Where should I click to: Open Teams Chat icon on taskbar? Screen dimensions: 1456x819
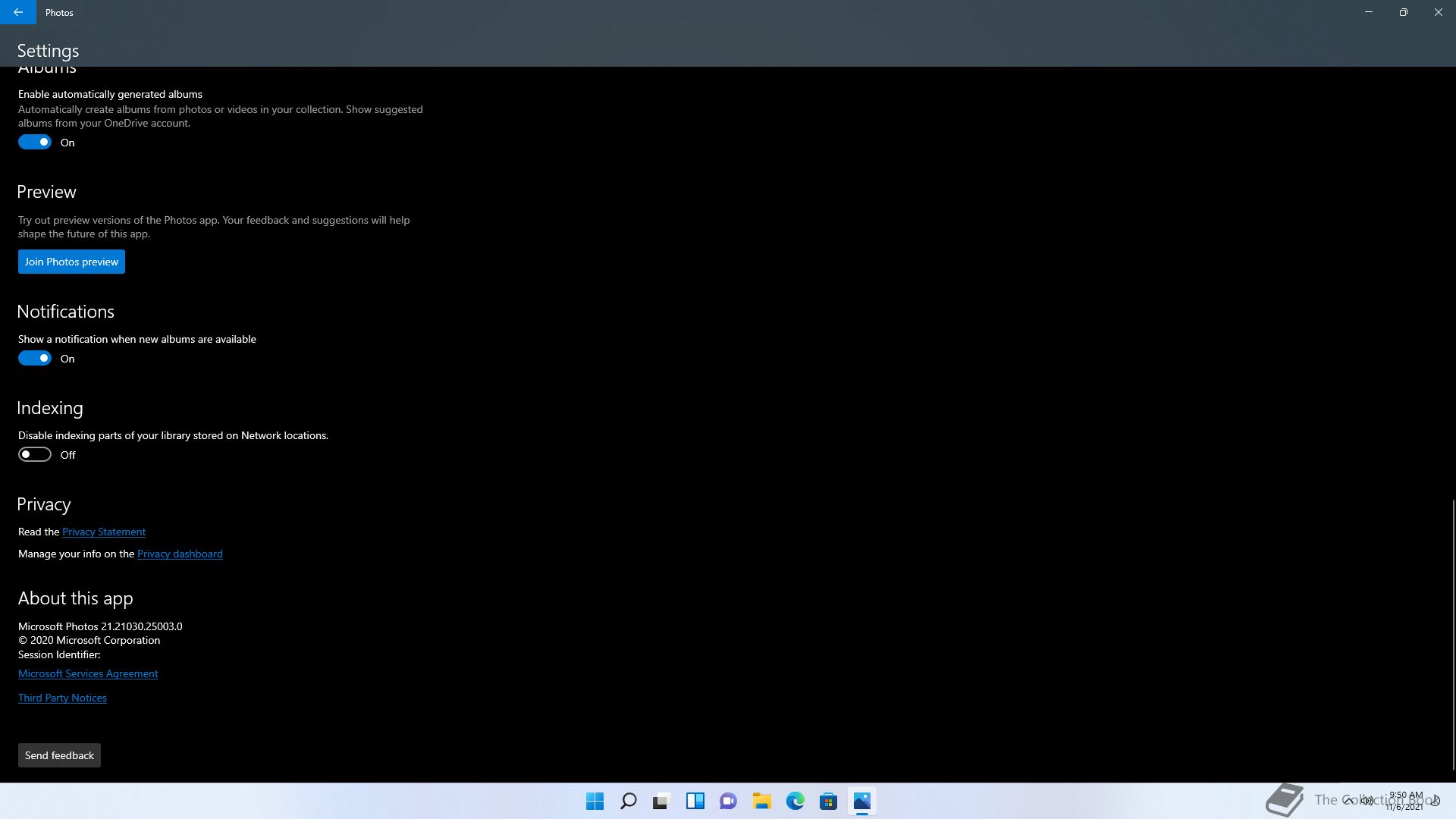(x=729, y=801)
